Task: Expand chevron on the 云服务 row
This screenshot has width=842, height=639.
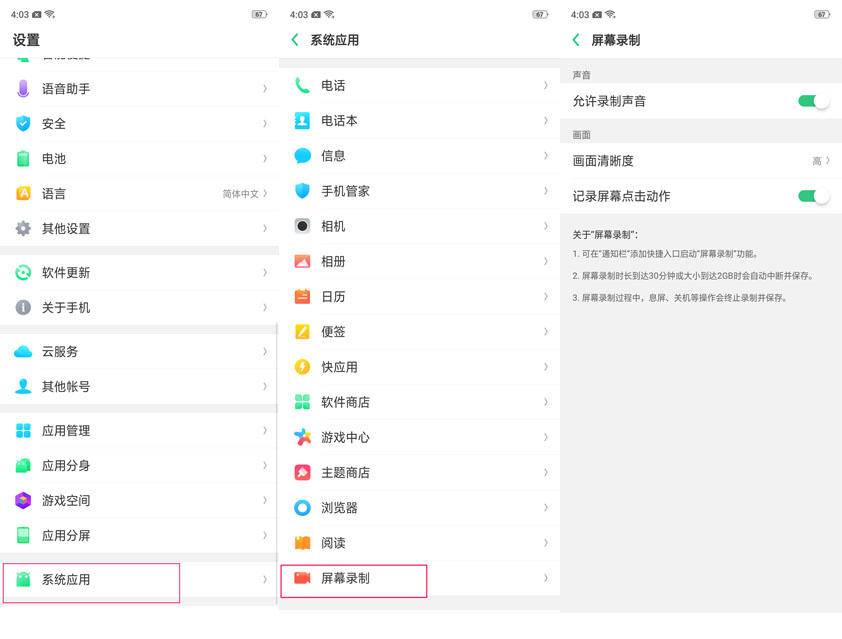Action: pyautogui.click(x=265, y=352)
